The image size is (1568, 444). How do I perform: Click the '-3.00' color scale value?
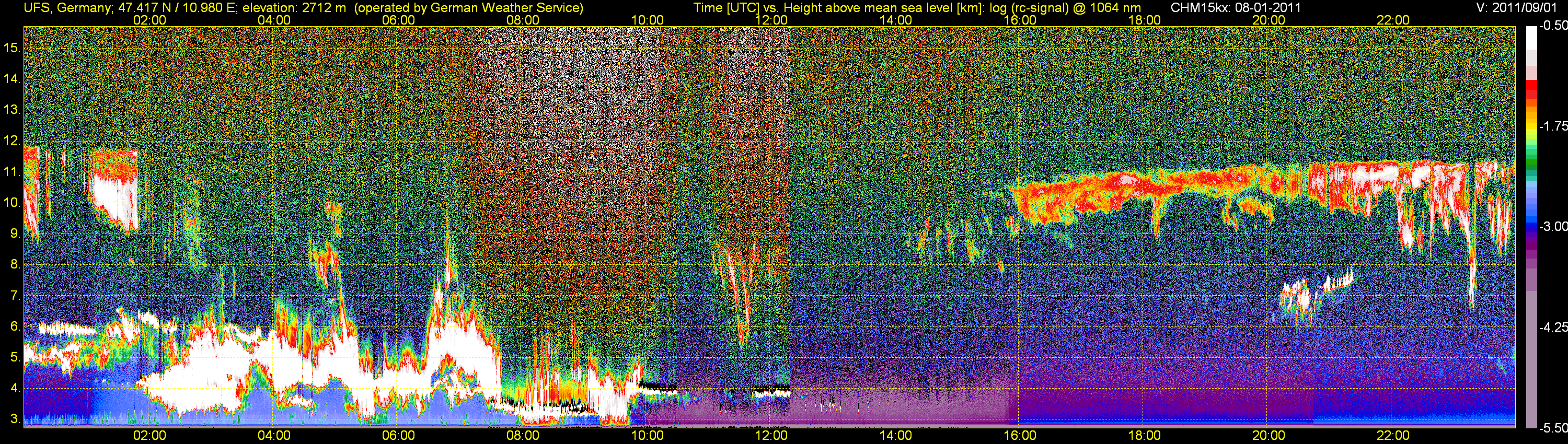1553,226
